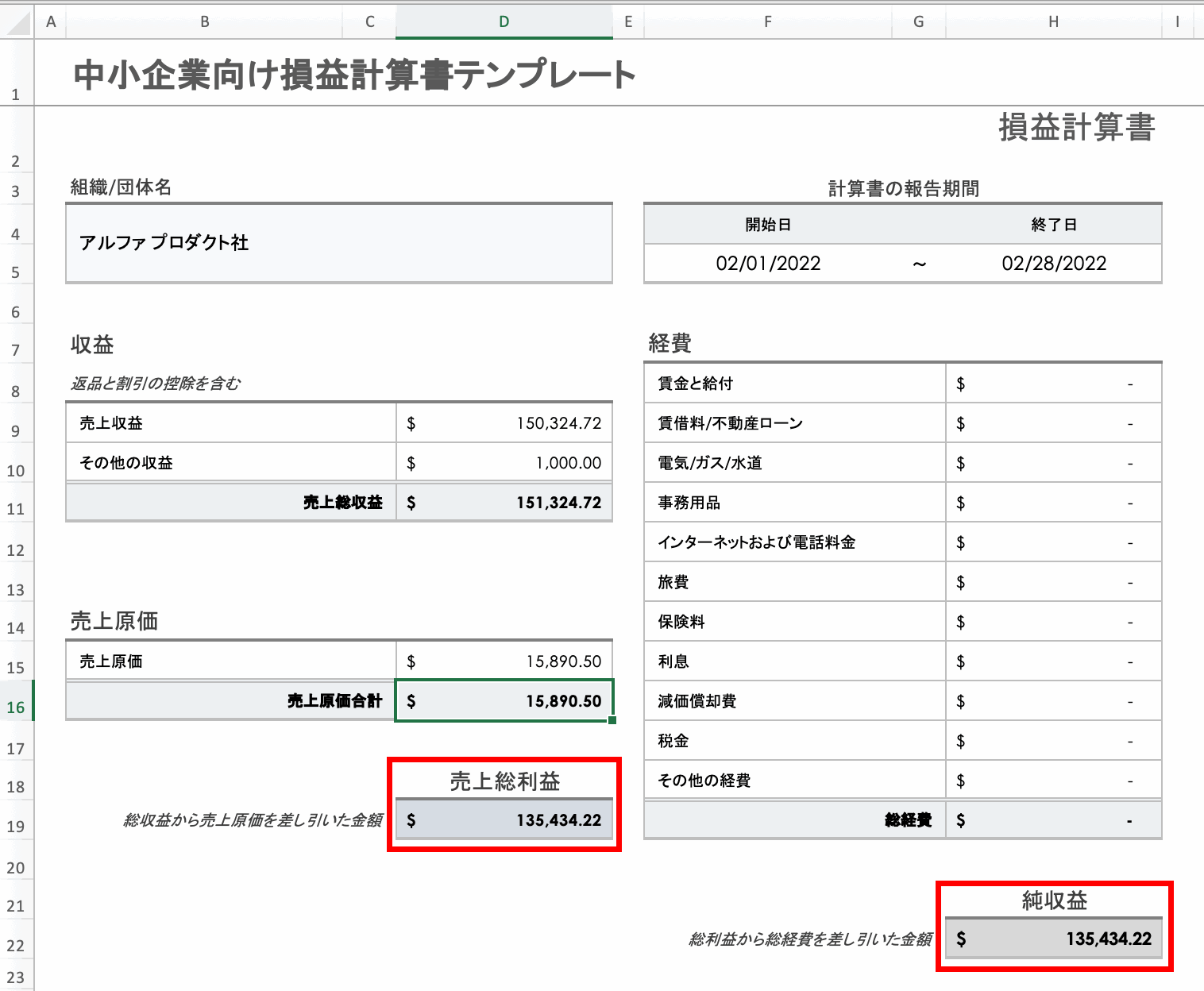Click row 16 header
Image resolution: width=1204 pixels, height=991 pixels.
16,706
